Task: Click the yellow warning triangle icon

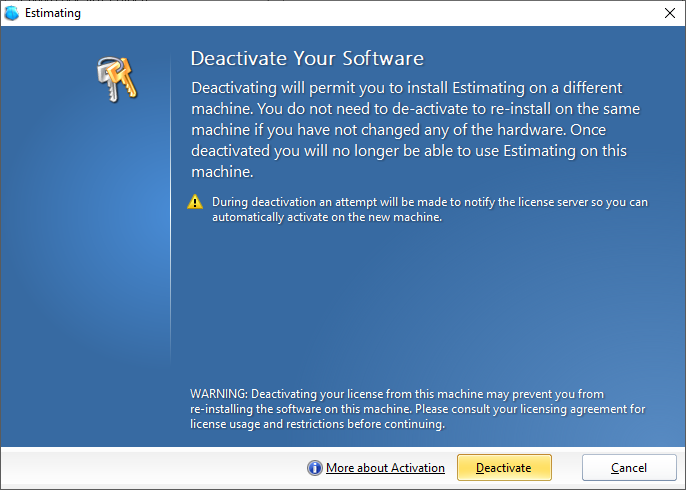Action: click(196, 202)
